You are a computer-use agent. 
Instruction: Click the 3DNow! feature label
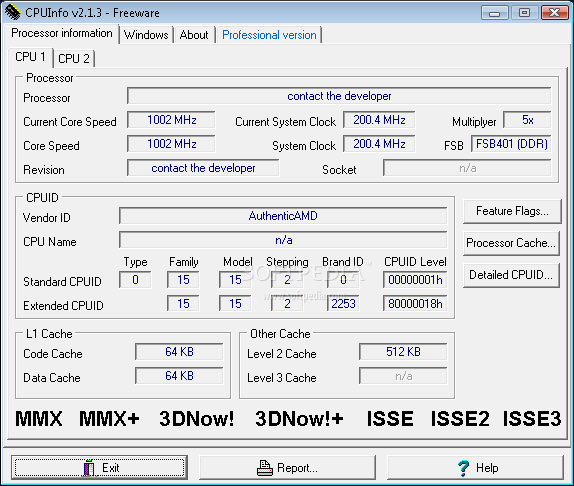click(197, 419)
